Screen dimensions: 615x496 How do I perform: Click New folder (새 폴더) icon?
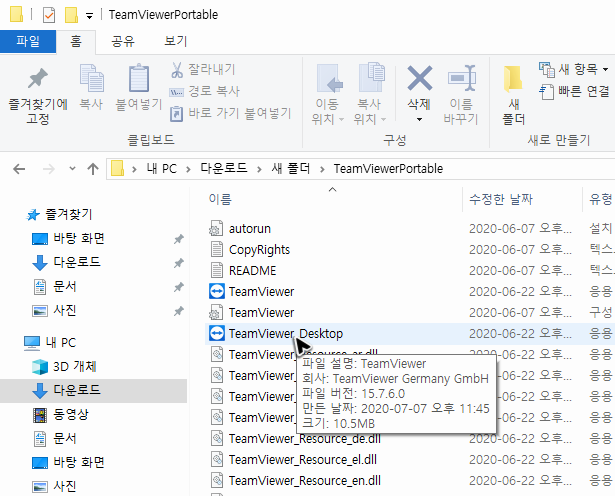point(513,78)
